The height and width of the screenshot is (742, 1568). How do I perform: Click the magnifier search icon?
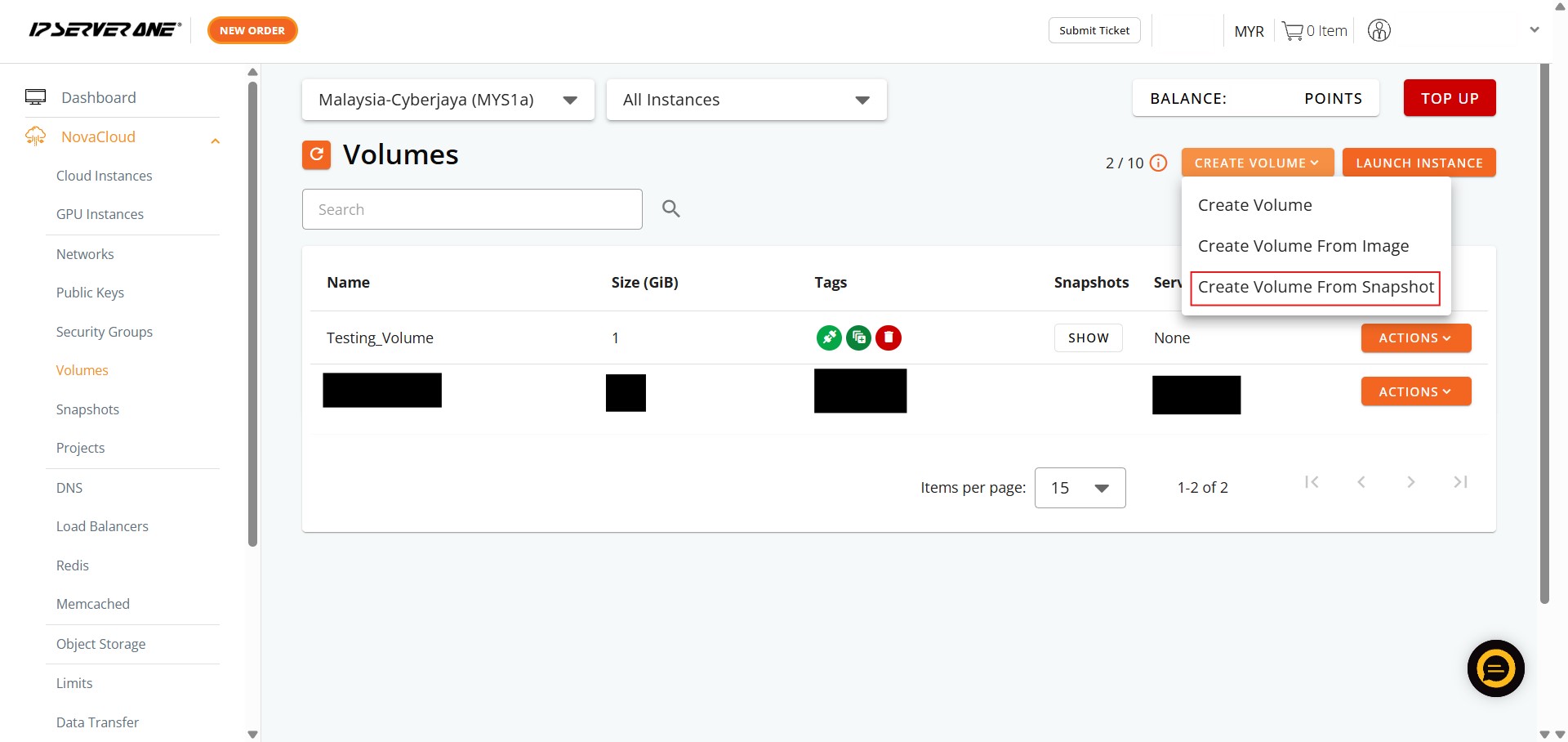tap(670, 209)
